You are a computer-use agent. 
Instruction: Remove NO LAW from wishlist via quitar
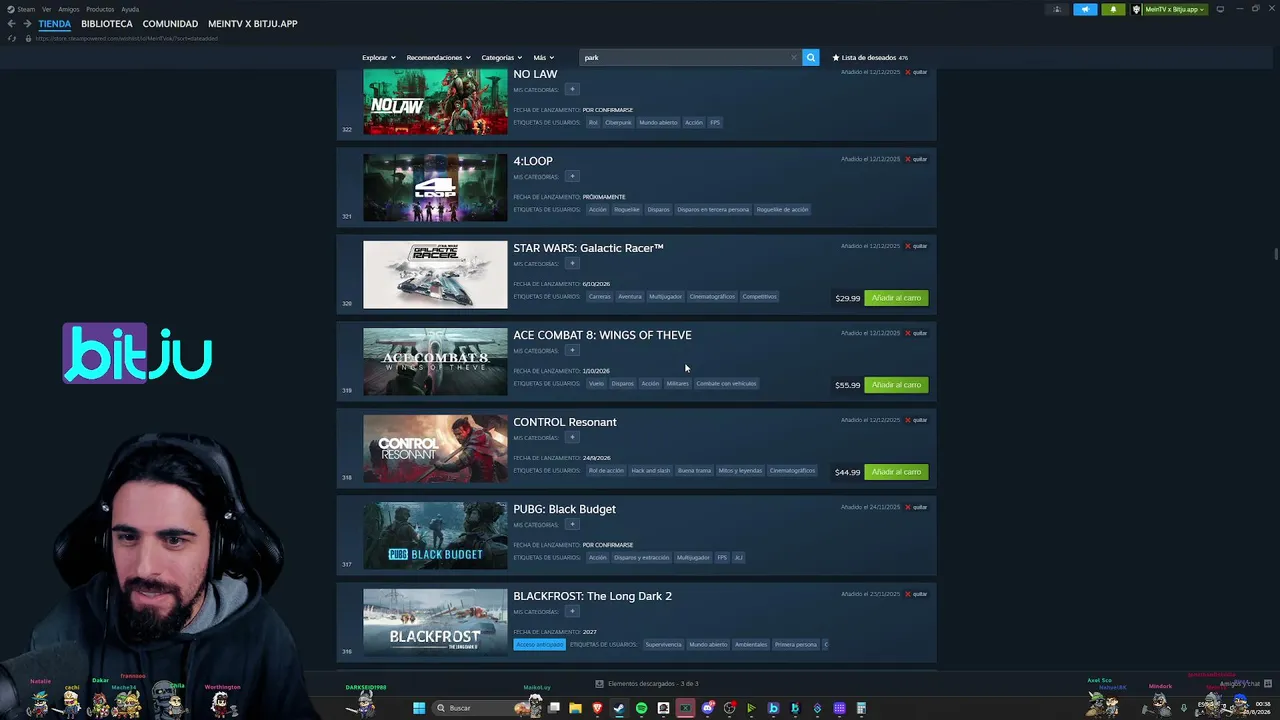[x=916, y=72]
